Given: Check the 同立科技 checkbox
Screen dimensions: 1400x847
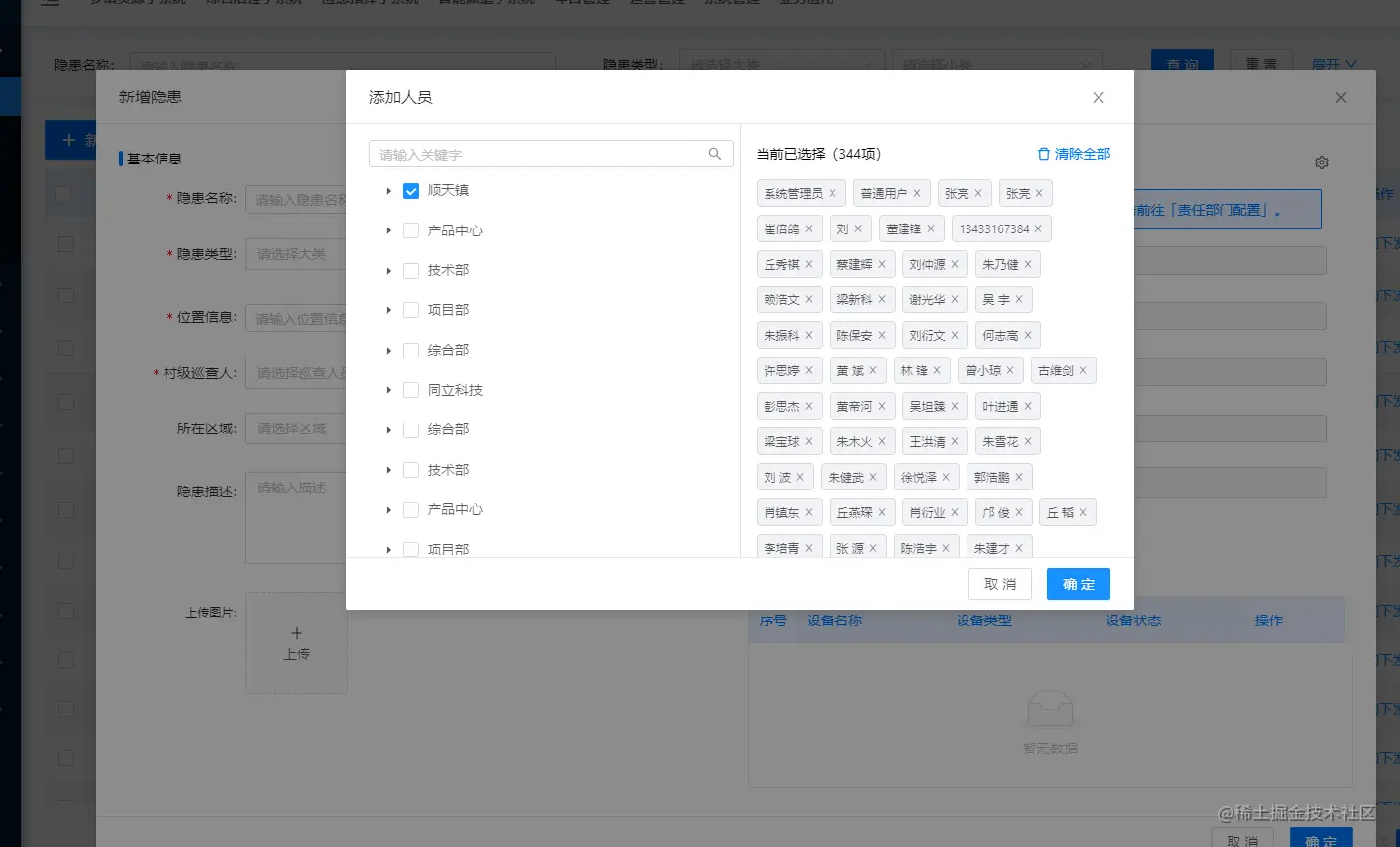Looking at the screenshot, I should 411,390.
